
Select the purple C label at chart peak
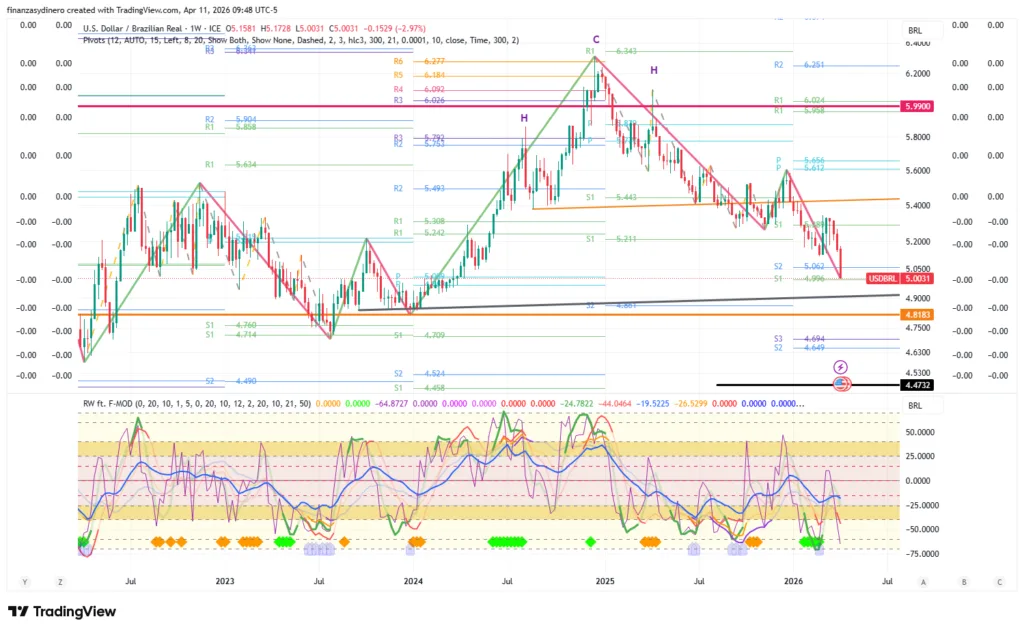pyautogui.click(x=596, y=39)
